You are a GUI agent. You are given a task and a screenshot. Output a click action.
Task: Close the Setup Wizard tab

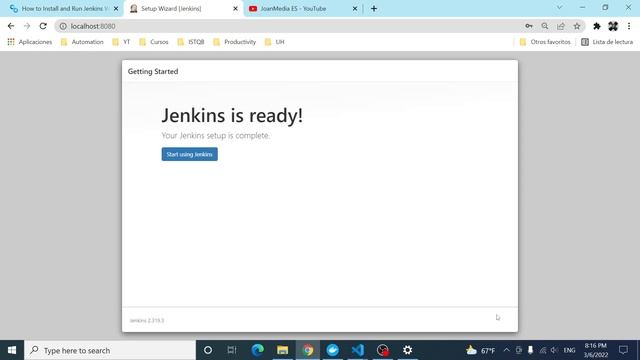(x=235, y=9)
